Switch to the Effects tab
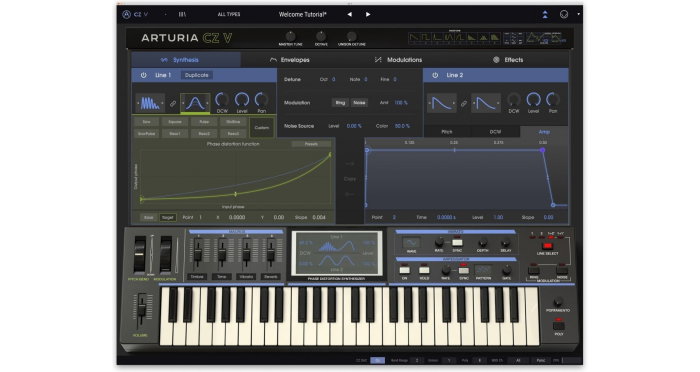Image resolution: width=700 pixels, height=372 pixels. click(508, 60)
